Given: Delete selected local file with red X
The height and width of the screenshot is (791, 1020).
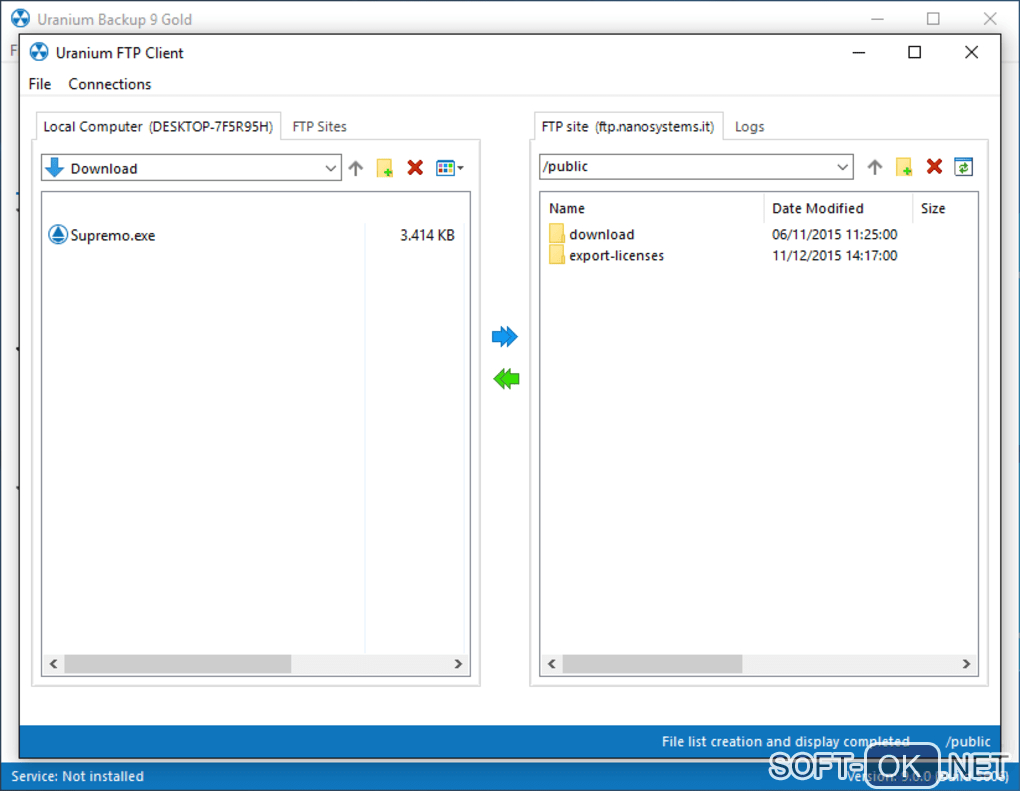Looking at the screenshot, I should coord(415,168).
